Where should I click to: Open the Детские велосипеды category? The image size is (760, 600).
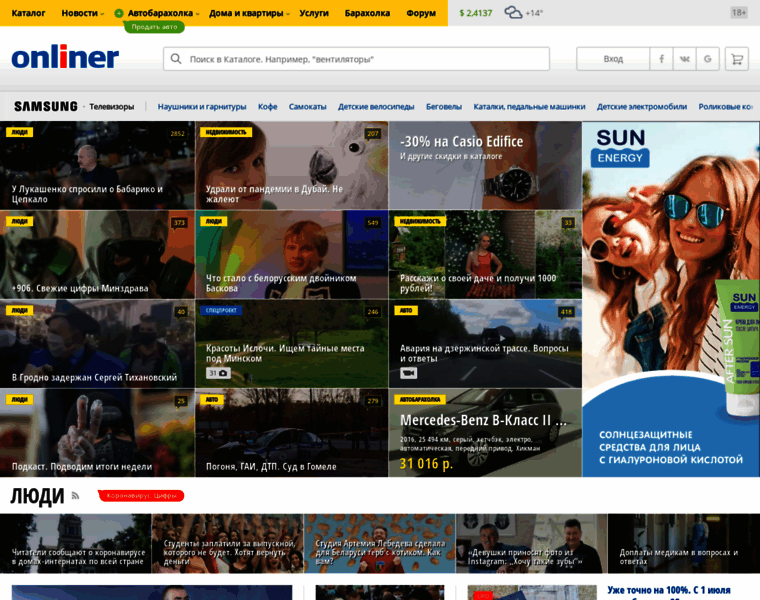click(376, 107)
